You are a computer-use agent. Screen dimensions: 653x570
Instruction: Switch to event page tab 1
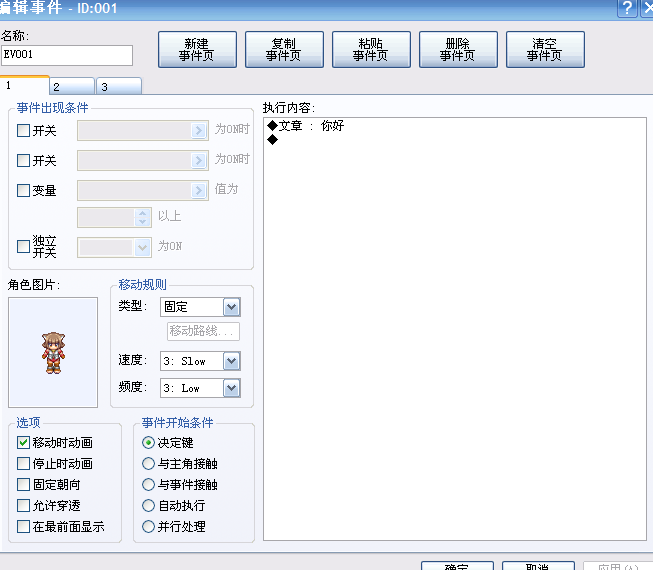(x=24, y=85)
